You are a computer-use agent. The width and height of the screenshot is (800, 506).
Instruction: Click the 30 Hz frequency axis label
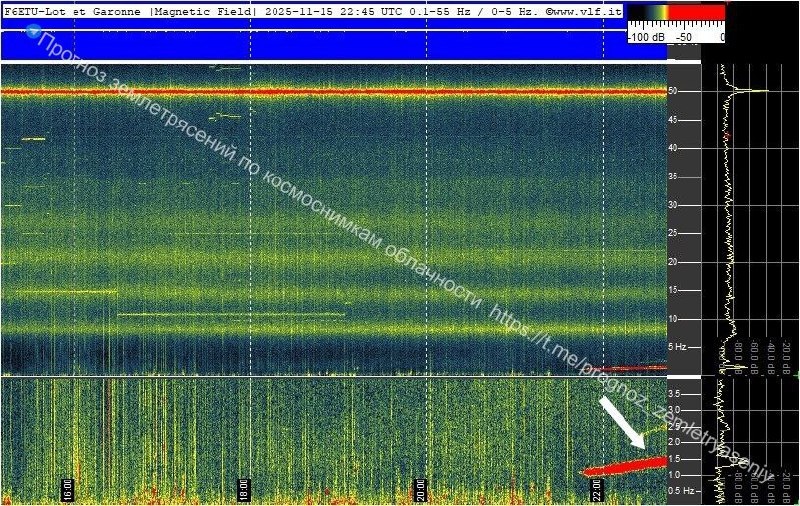pos(673,205)
